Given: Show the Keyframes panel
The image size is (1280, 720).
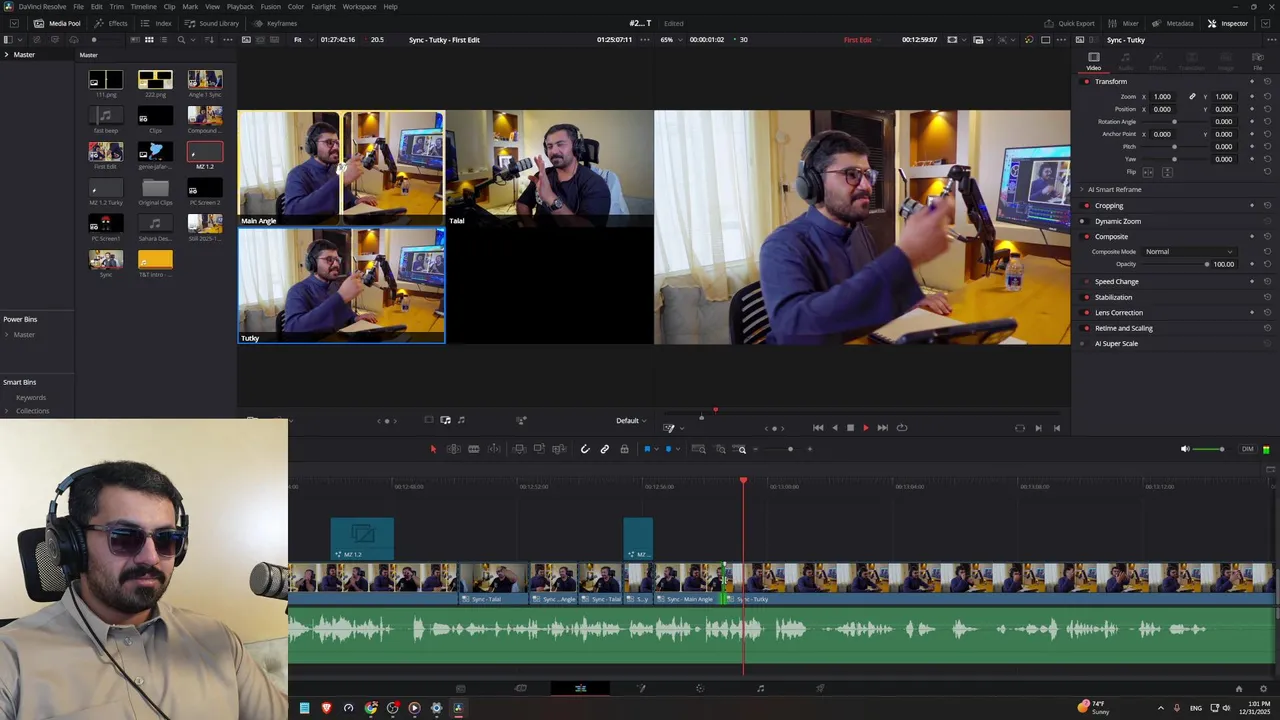Looking at the screenshot, I should [274, 23].
